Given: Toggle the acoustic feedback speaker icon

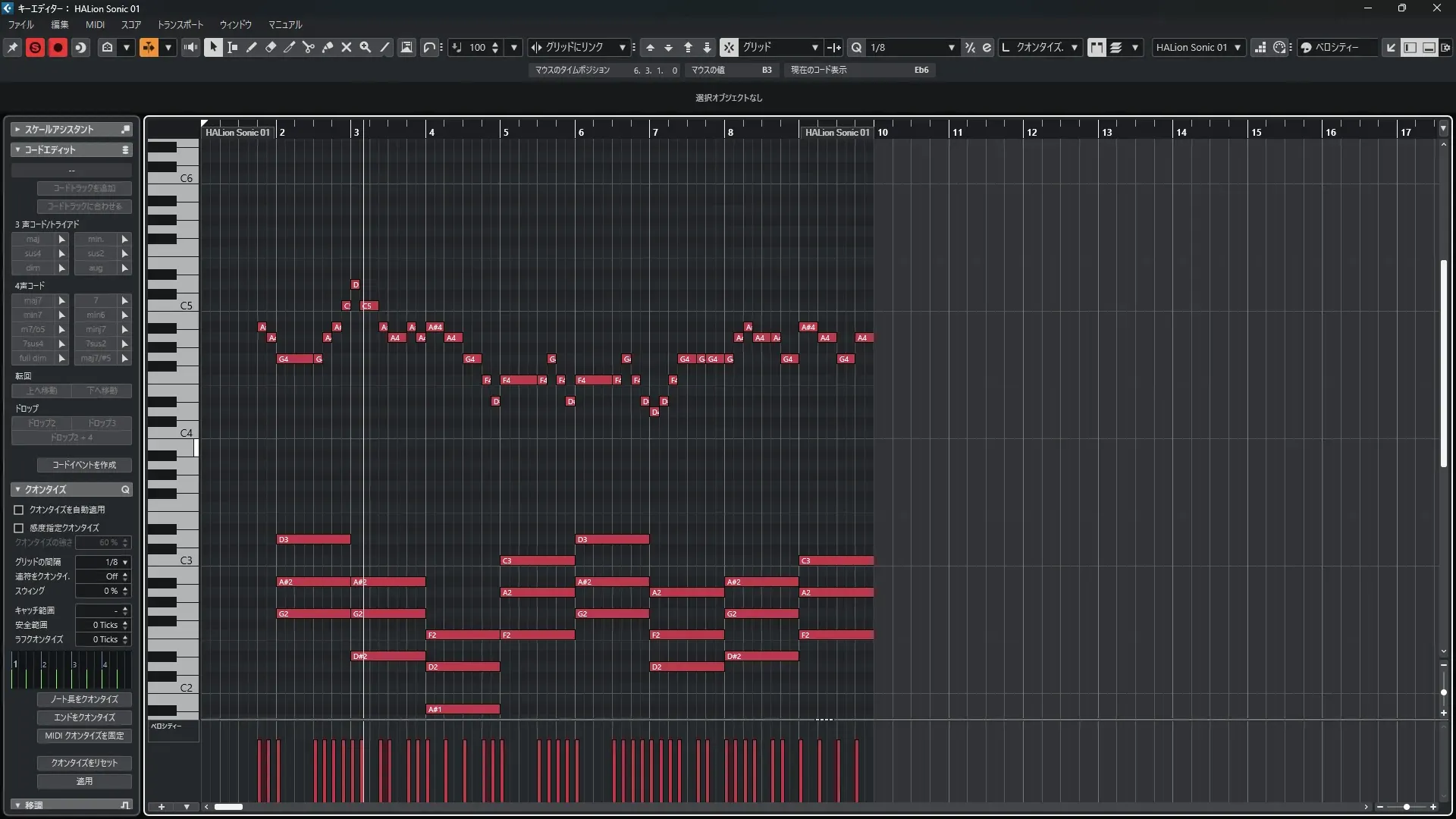Looking at the screenshot, I should tap(190, 47).
